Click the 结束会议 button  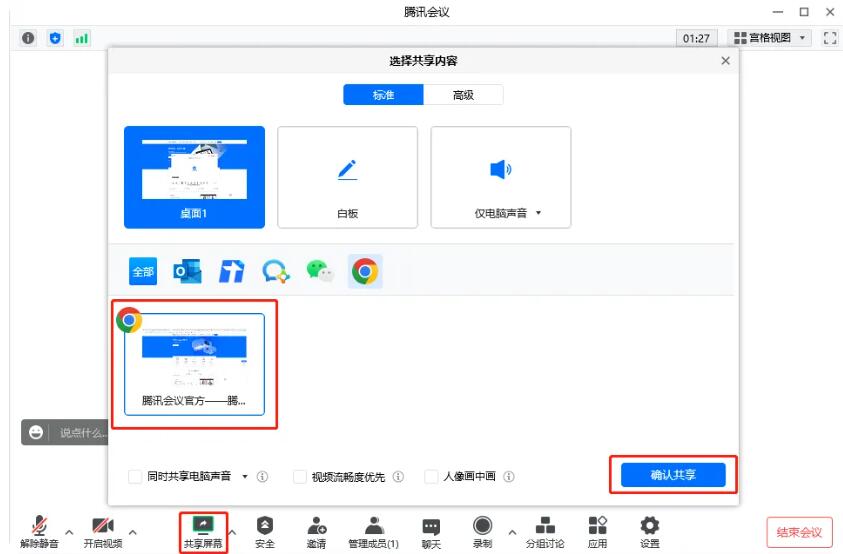[x=799, y=532]
